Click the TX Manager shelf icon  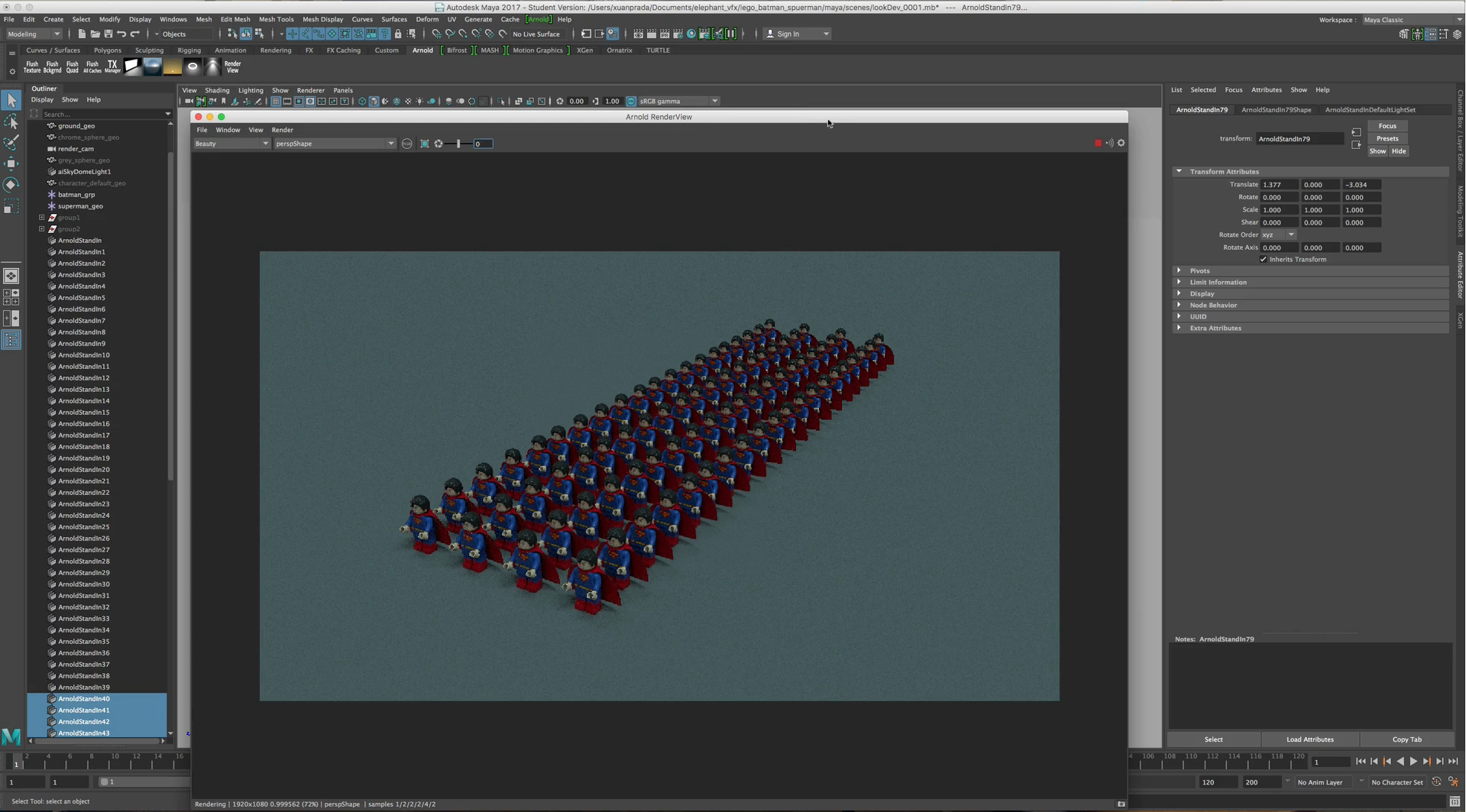[x=112, y=67]
